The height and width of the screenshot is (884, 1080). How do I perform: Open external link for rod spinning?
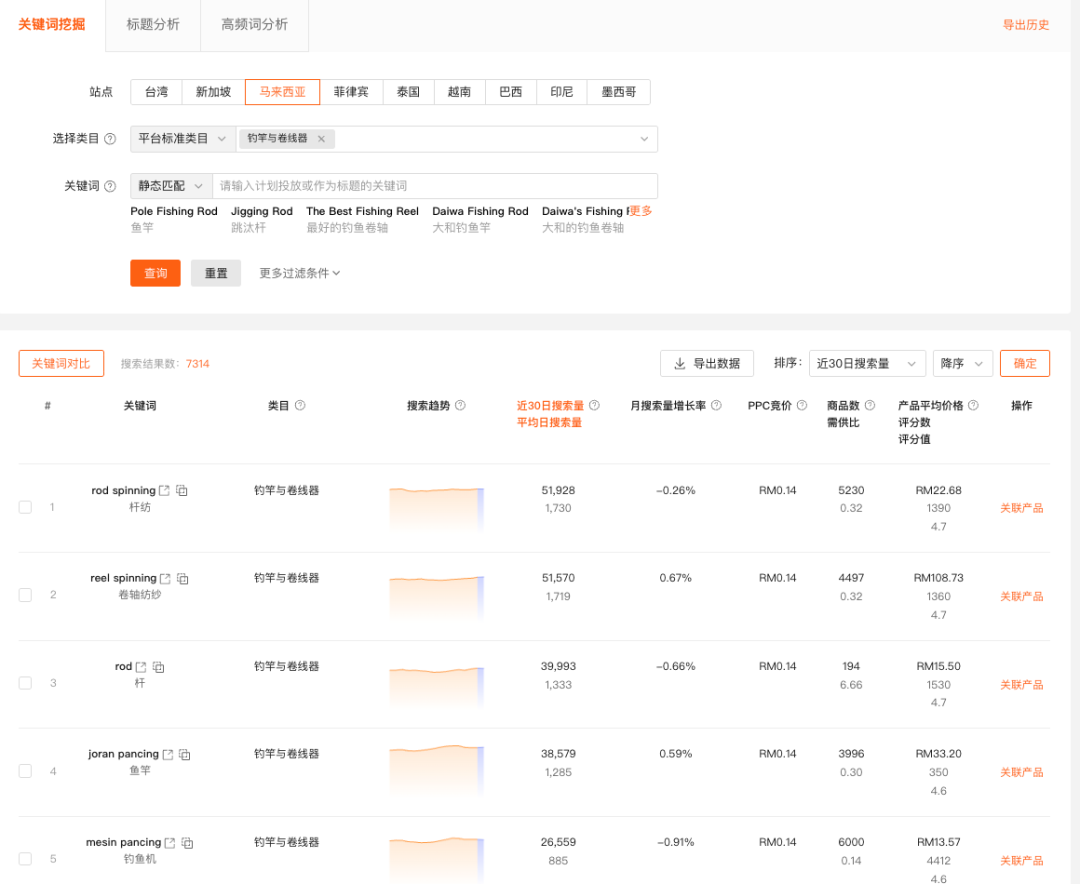click(164, 491)
